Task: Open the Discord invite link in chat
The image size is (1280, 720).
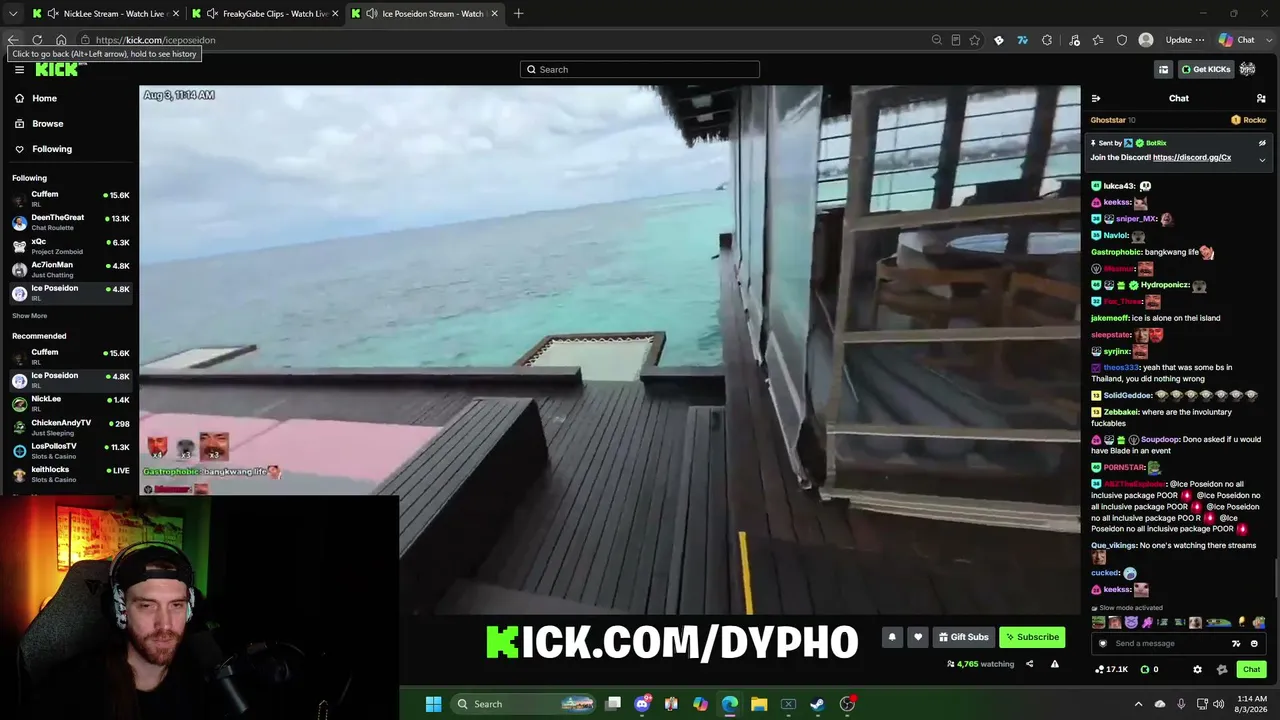Action: point(1192,158)
